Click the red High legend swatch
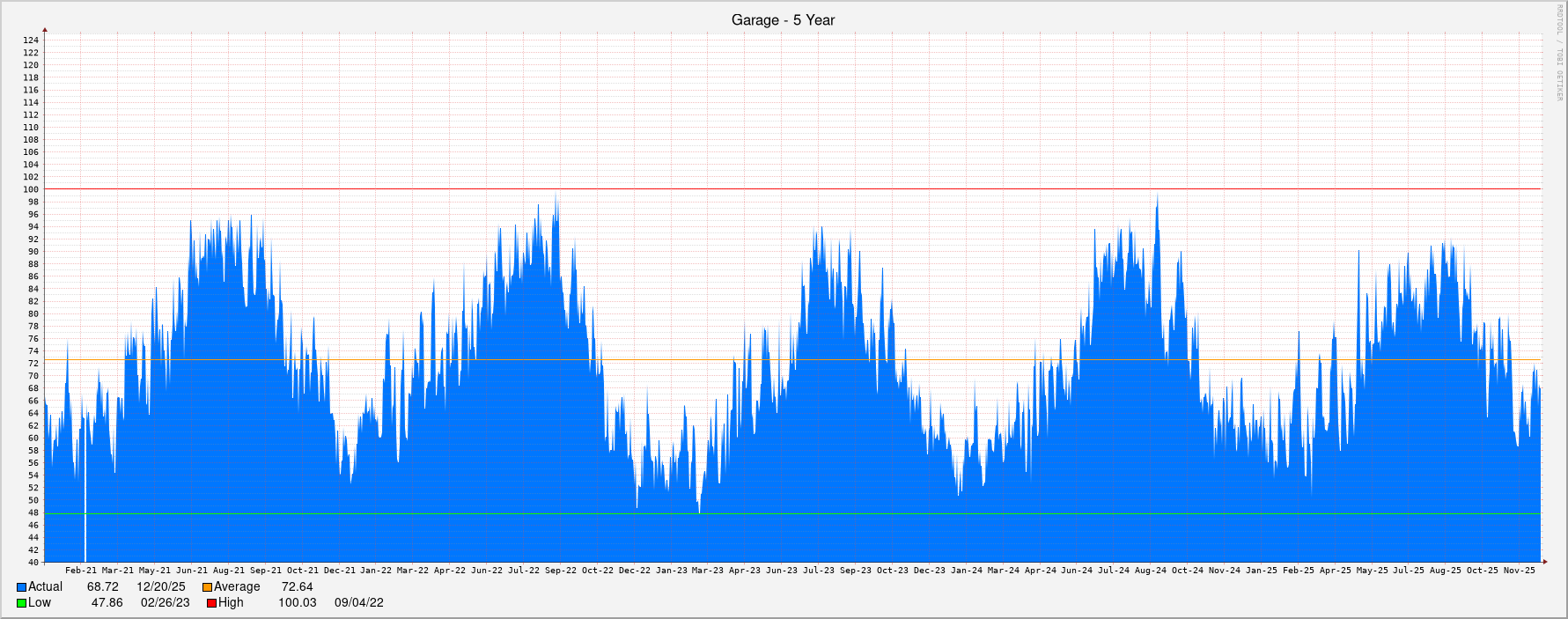This screenshot has height=619, width=1568. click(x=211, y=603)
